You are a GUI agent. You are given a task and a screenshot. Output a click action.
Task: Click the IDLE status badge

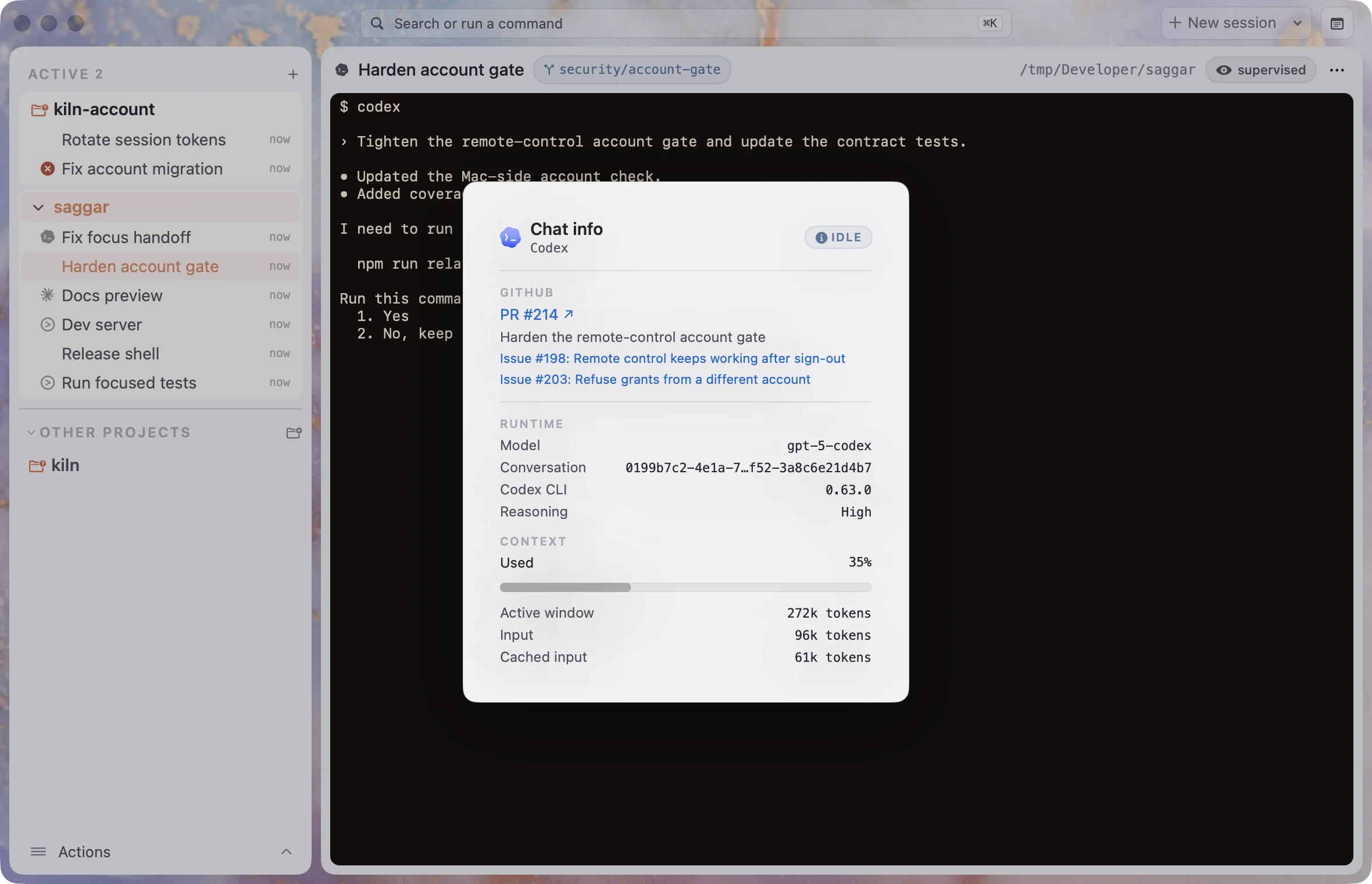coord(838,237)
